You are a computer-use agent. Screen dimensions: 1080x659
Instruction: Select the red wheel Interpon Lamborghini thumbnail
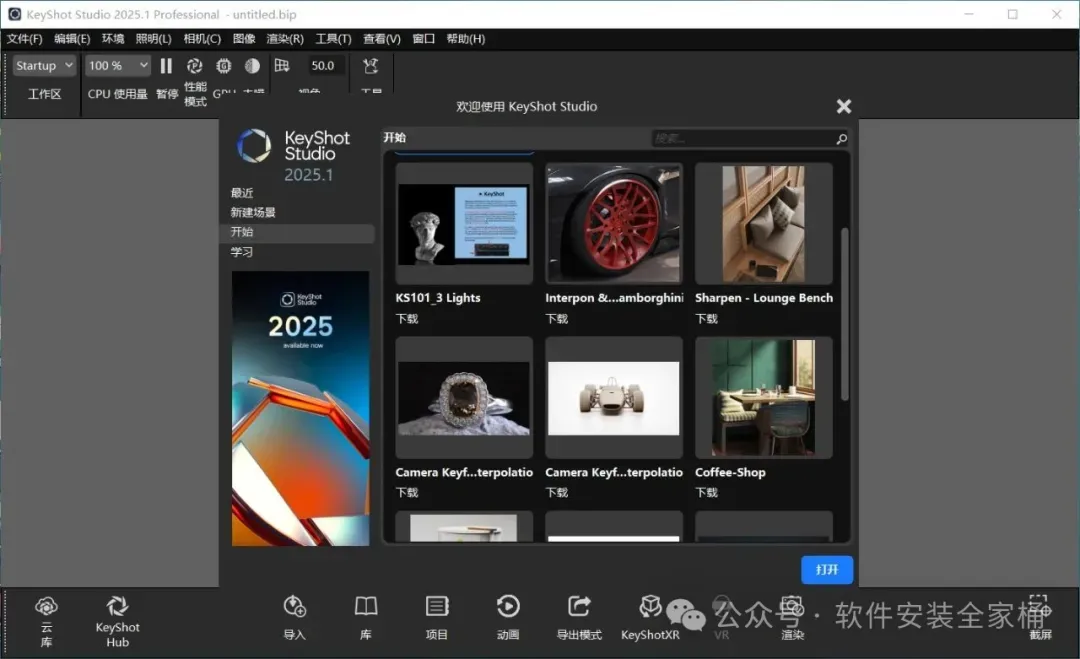(x=614, y=224)
